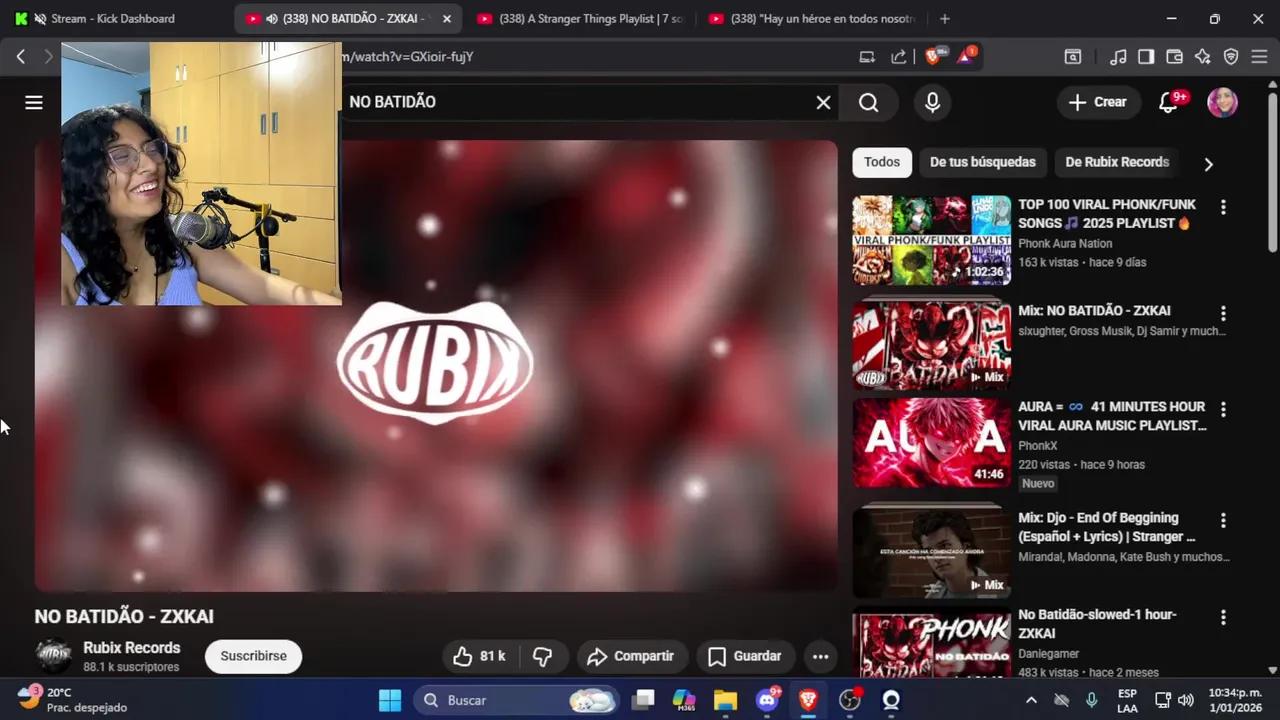Screen dimensions: 1280x720
Task: Click the taskbar Buscar search box
Action: click(x=516, y=700)
